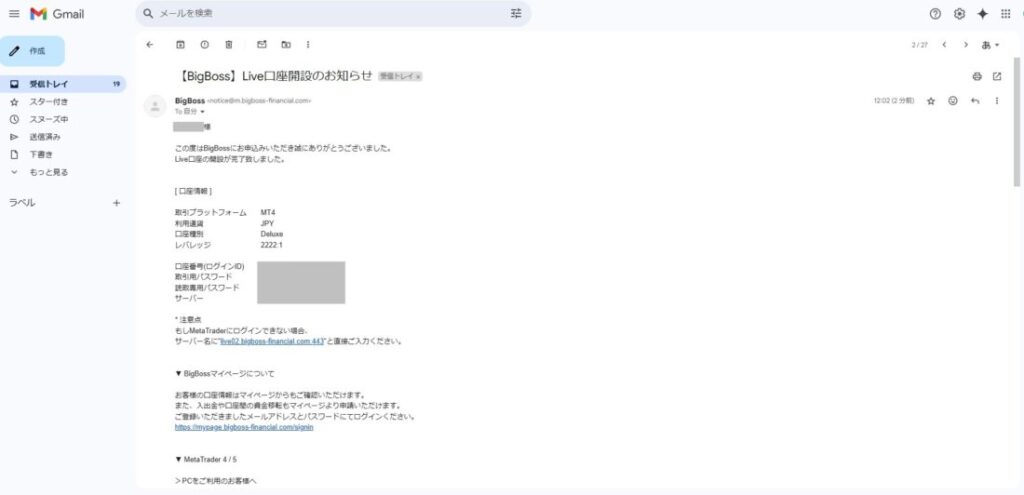
Task: Go to the 受信トレイ folder
Action: click(47, 84)
